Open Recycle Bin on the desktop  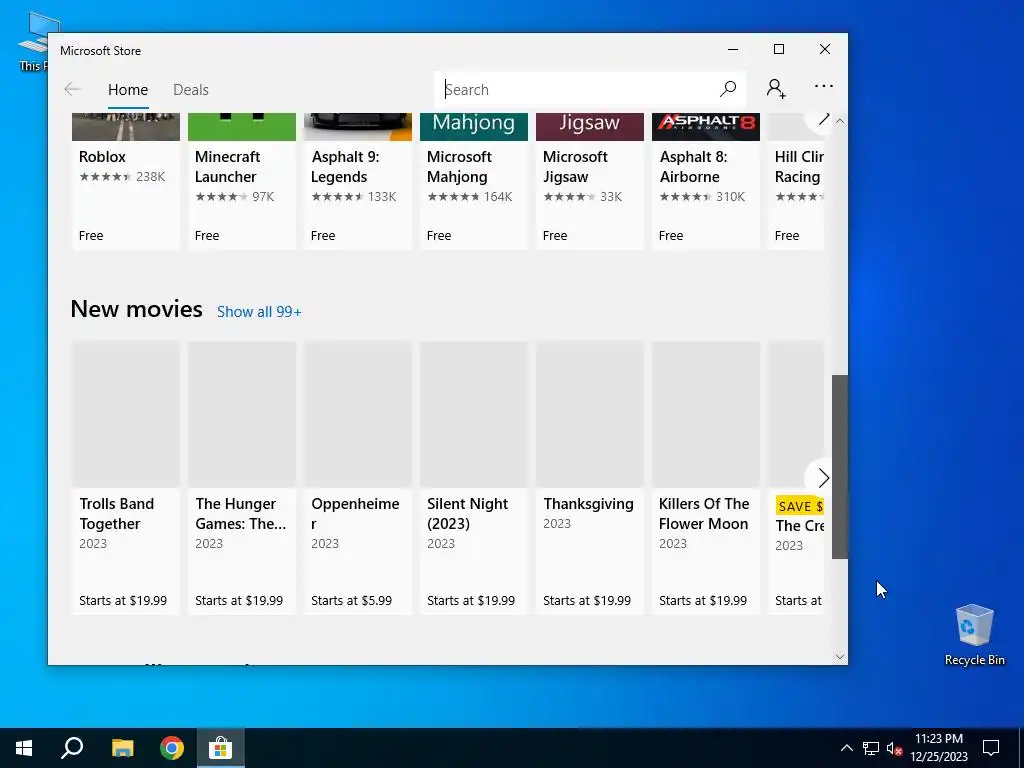pyautogui.click(x=974, y=635)
